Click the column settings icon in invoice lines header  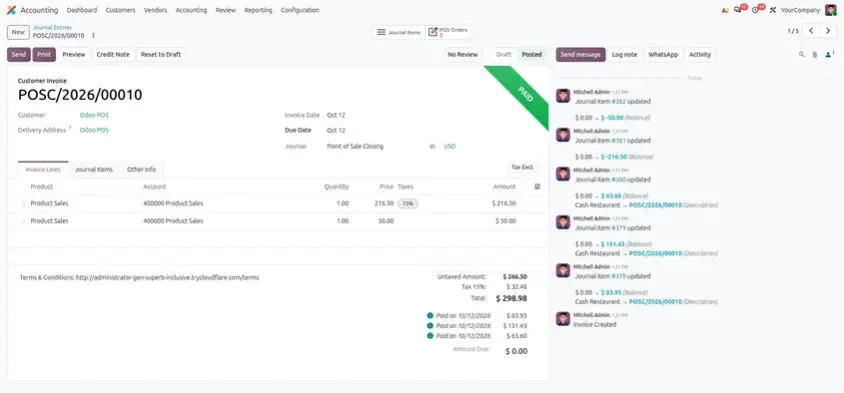tap(537, 186)
